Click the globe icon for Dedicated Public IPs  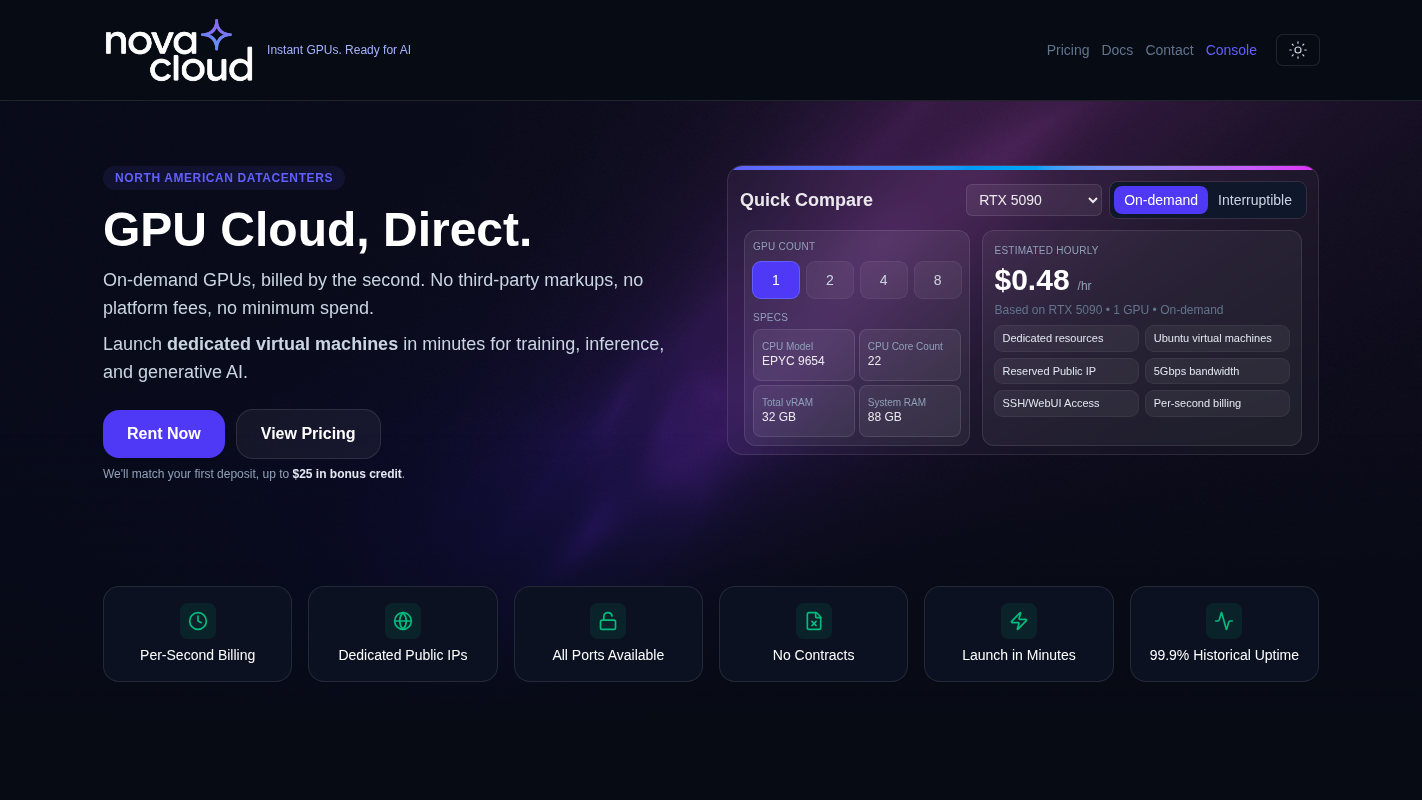coord(403,621)
